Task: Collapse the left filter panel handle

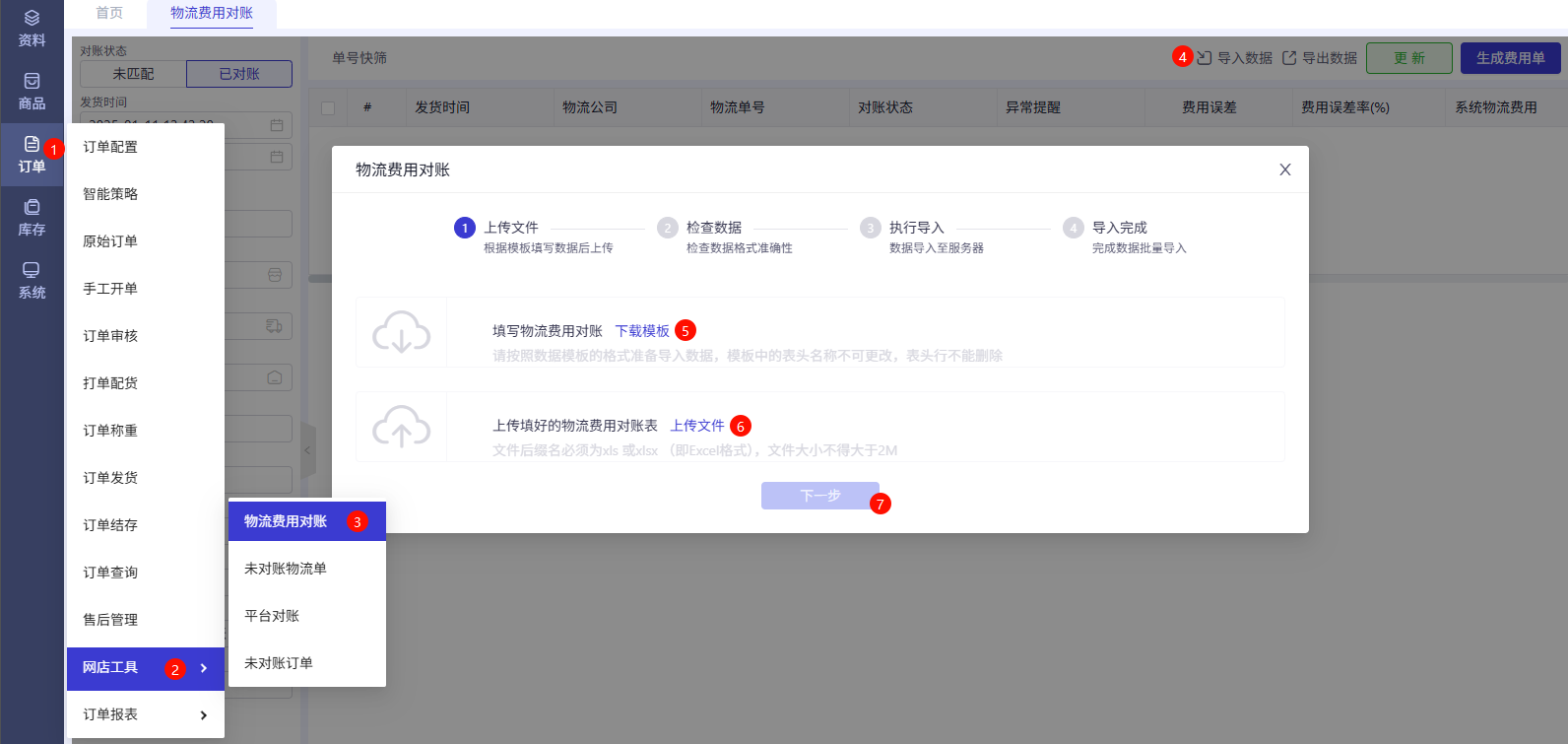Action: pos(307,450)
